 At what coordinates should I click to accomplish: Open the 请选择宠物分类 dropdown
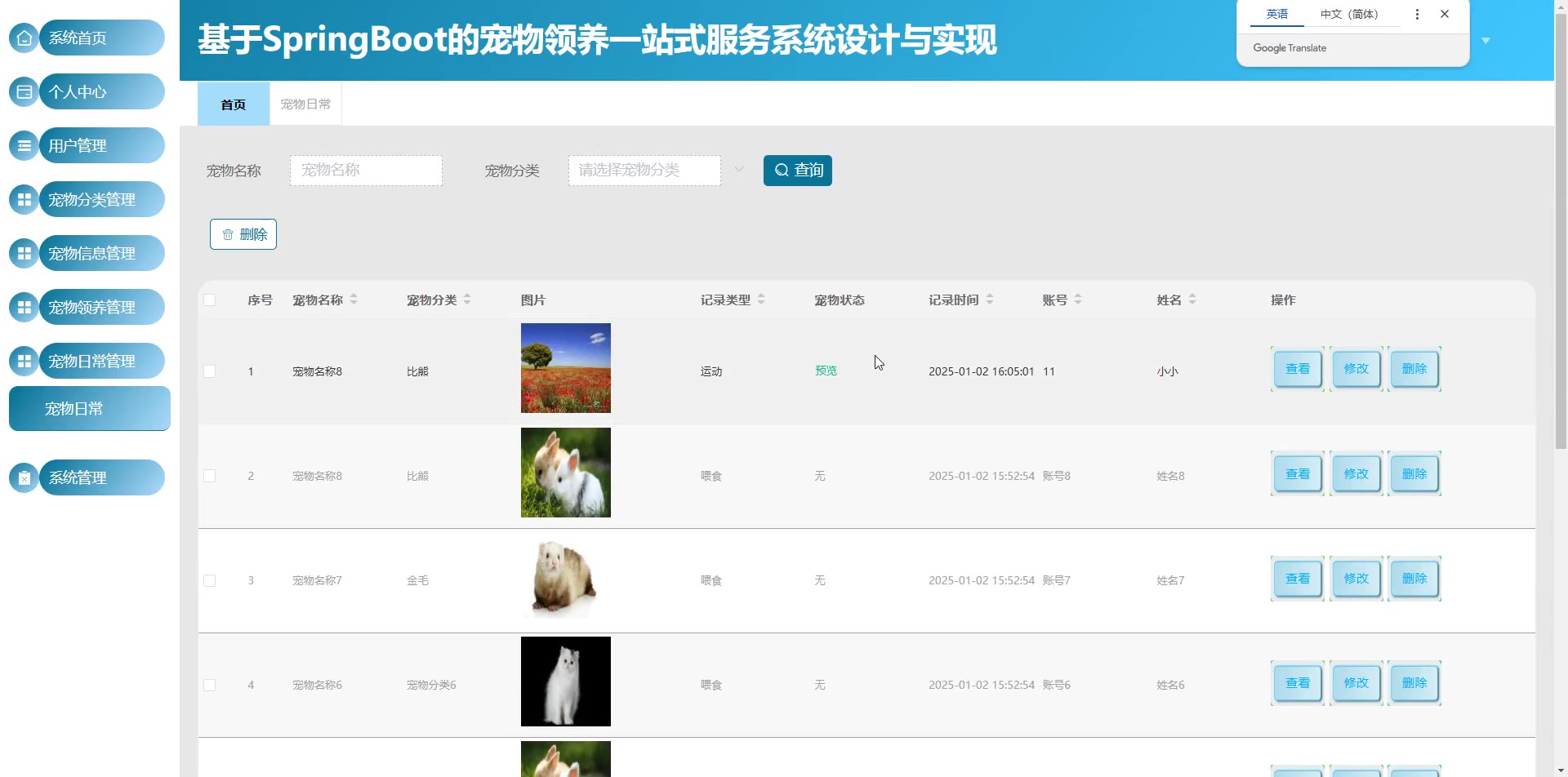tap(644, 171)
